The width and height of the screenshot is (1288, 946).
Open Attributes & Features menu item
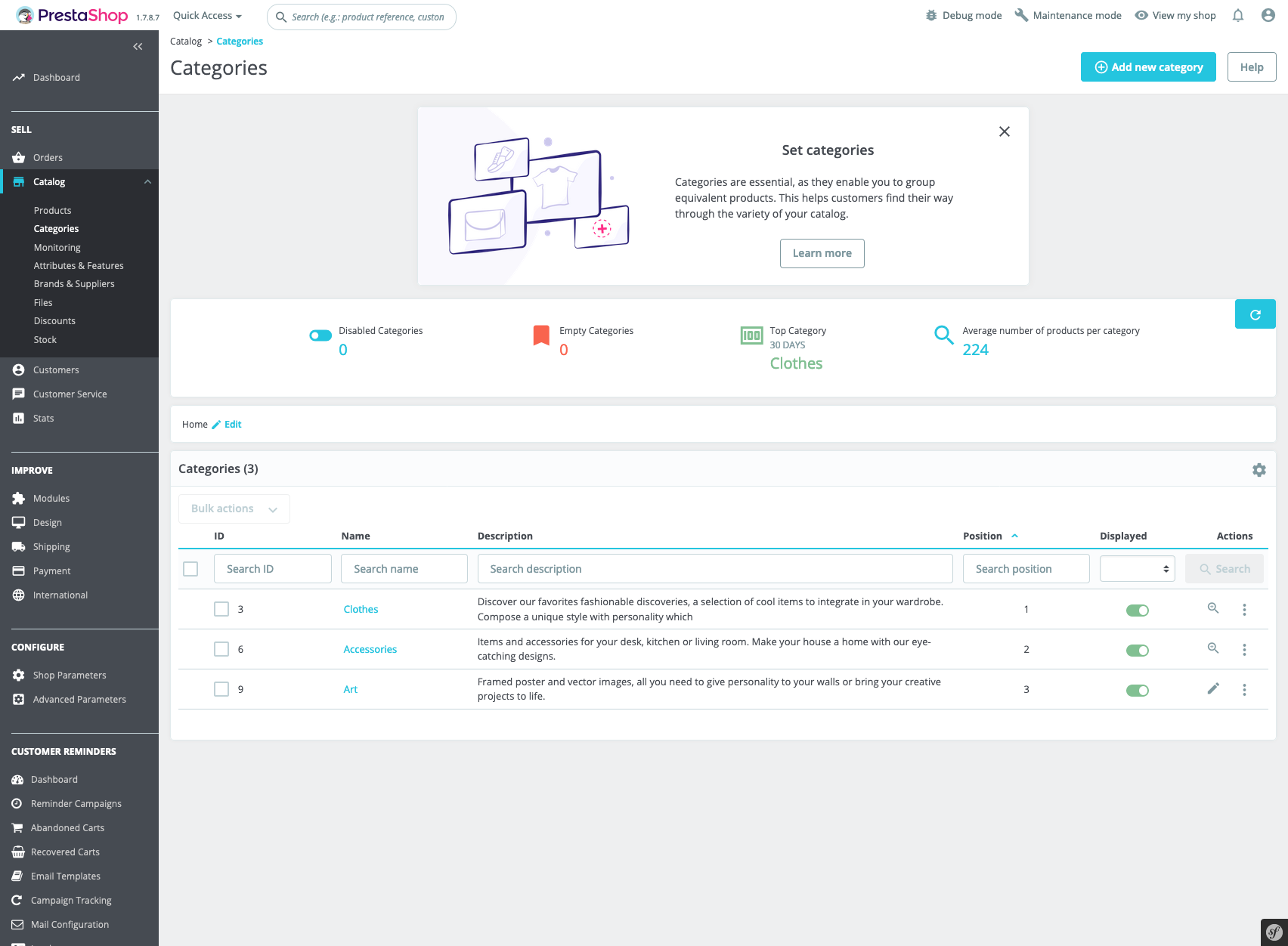tap(79, 265)
